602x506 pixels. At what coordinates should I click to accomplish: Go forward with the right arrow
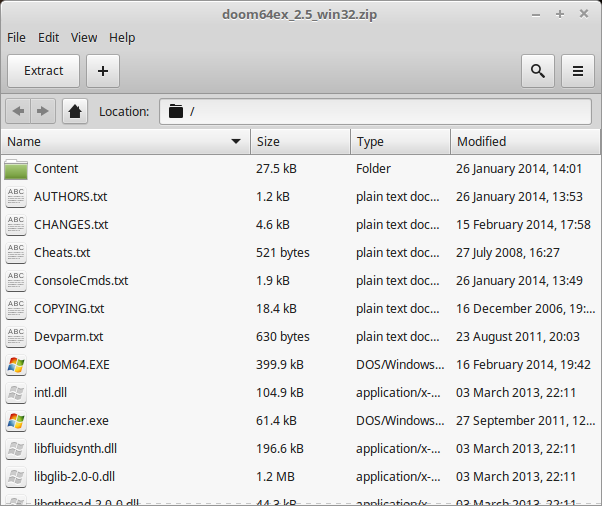[43, 111]
